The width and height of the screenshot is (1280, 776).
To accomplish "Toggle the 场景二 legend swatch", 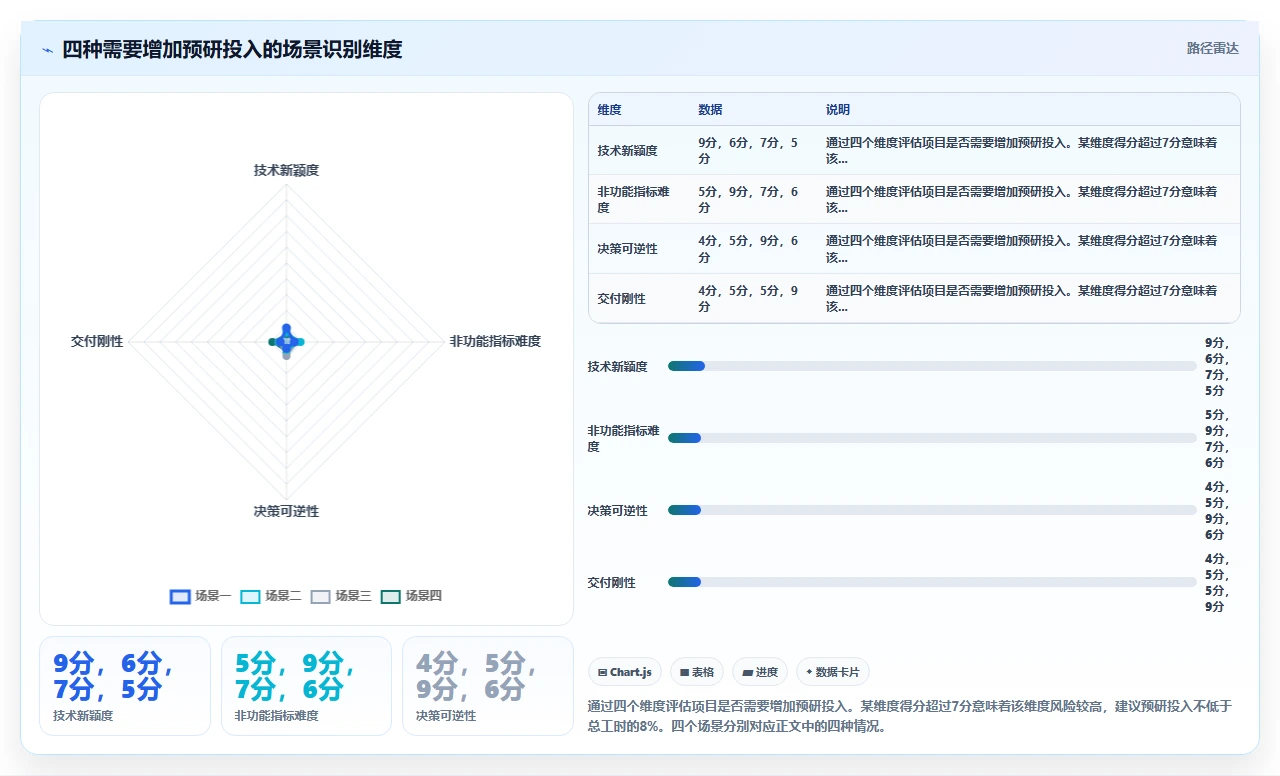I will coord(250,596).
